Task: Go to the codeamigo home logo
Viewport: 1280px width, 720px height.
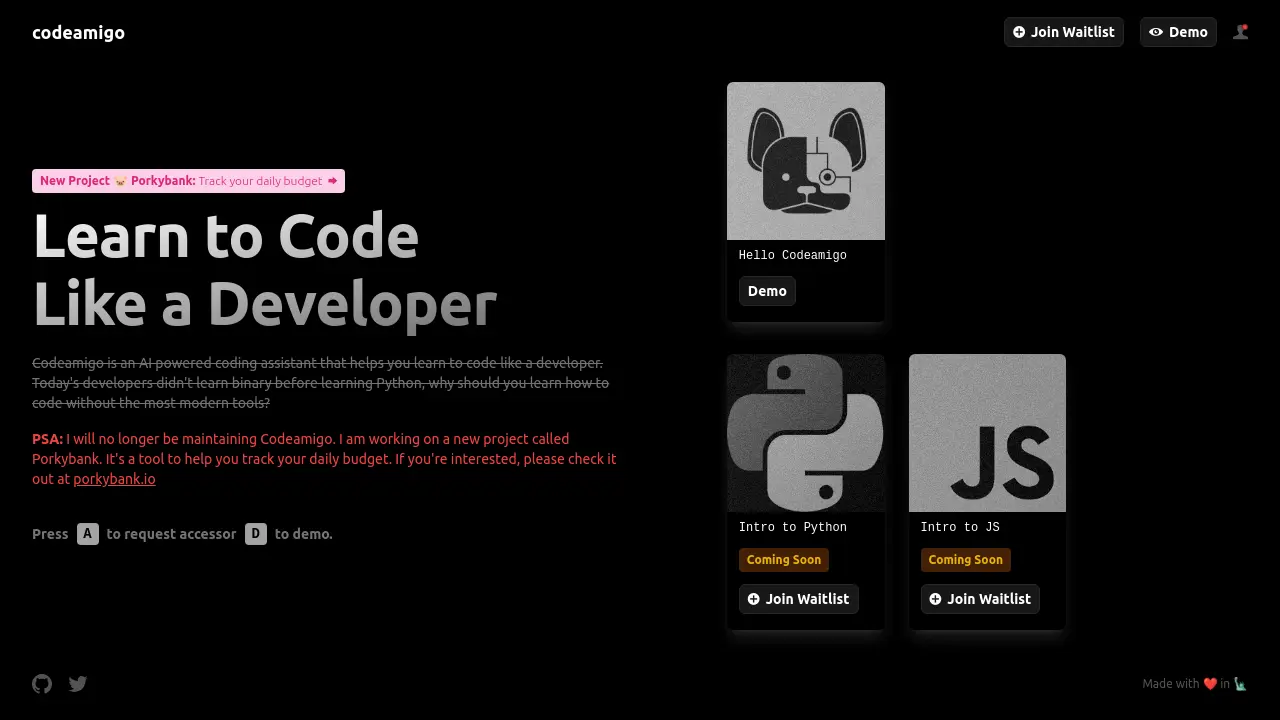Action: [x=78, y=32]
